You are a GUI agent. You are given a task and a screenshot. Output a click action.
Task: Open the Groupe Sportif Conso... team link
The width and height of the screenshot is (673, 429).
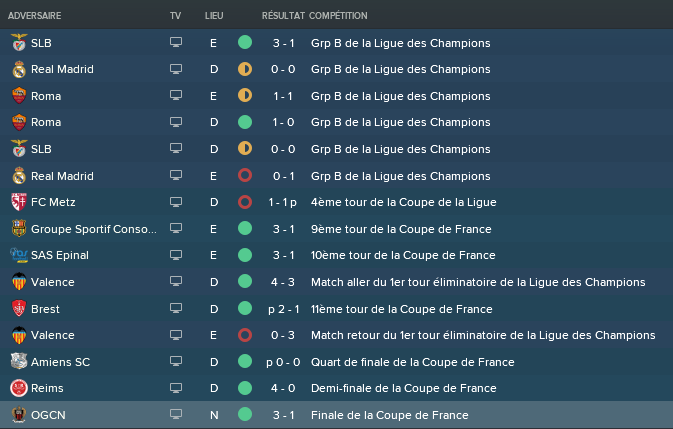click(x=94, y=229)
